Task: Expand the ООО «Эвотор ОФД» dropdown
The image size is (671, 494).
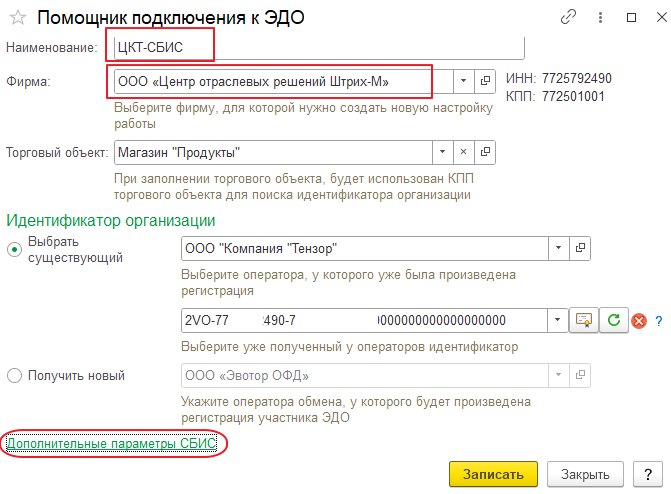Action: [x=558, y=375]
